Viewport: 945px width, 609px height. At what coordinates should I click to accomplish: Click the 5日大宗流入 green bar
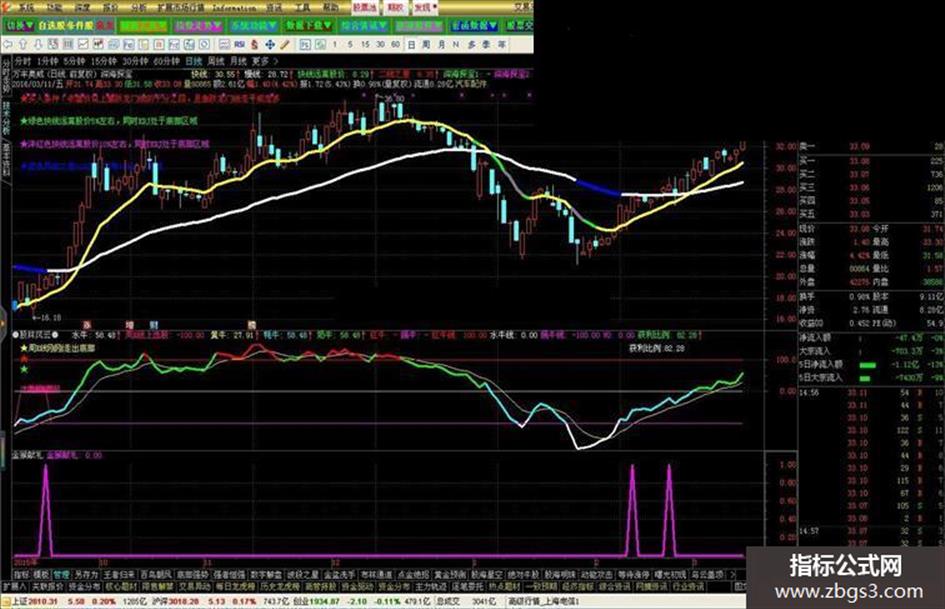click(x=865, y=379)
